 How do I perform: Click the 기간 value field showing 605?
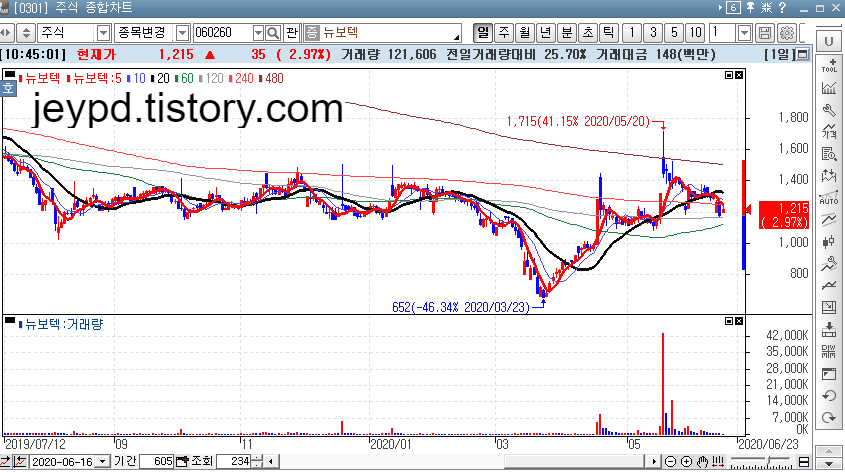156,462
